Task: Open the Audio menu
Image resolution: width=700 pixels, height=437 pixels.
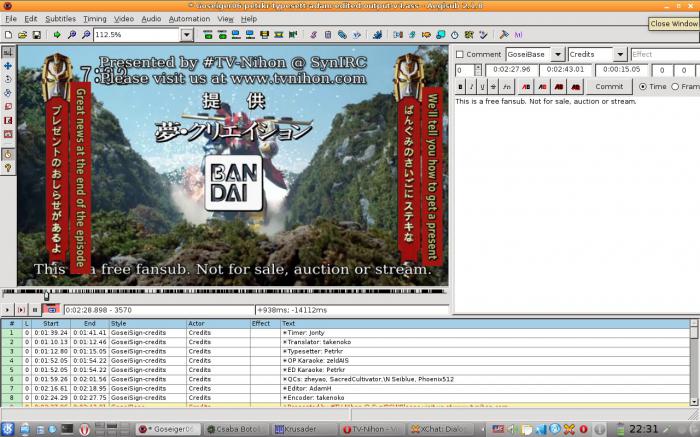Action: click(151, 19)
